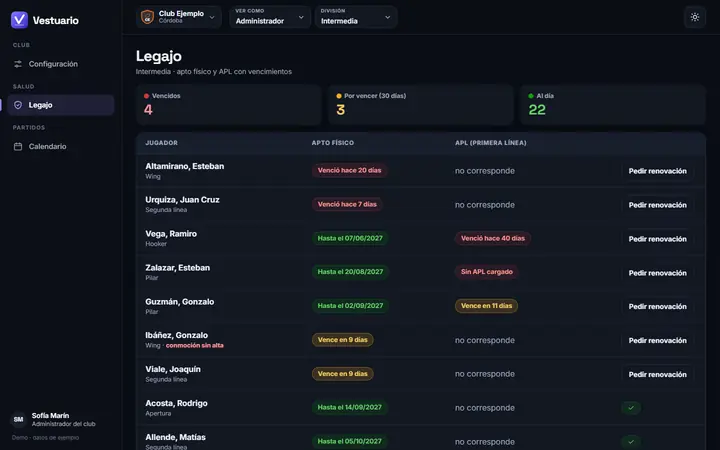Select player name Vega, Ramiro
Image resolution: width=720 pixels, height=450 pixels.
tap(171, 234)
